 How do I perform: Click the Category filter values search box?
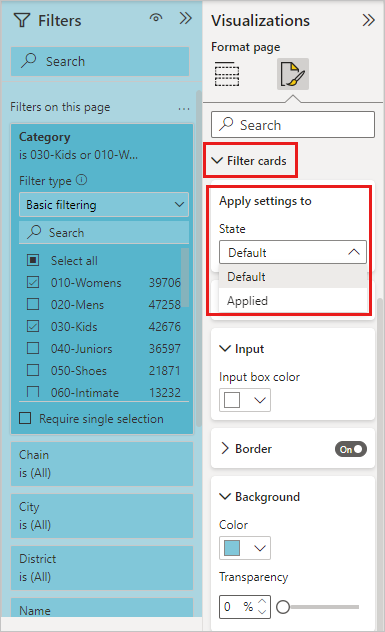pyautogui.click(x=104, y=232)
